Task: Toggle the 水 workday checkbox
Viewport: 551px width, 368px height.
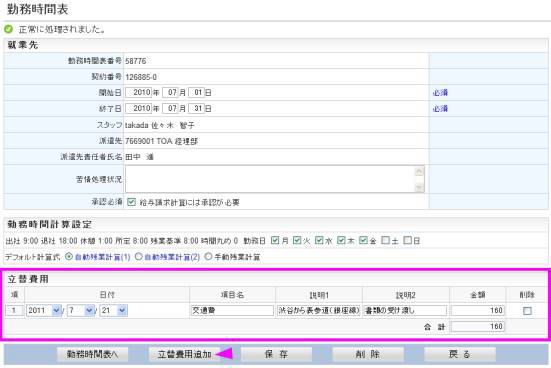Action: 319,240
